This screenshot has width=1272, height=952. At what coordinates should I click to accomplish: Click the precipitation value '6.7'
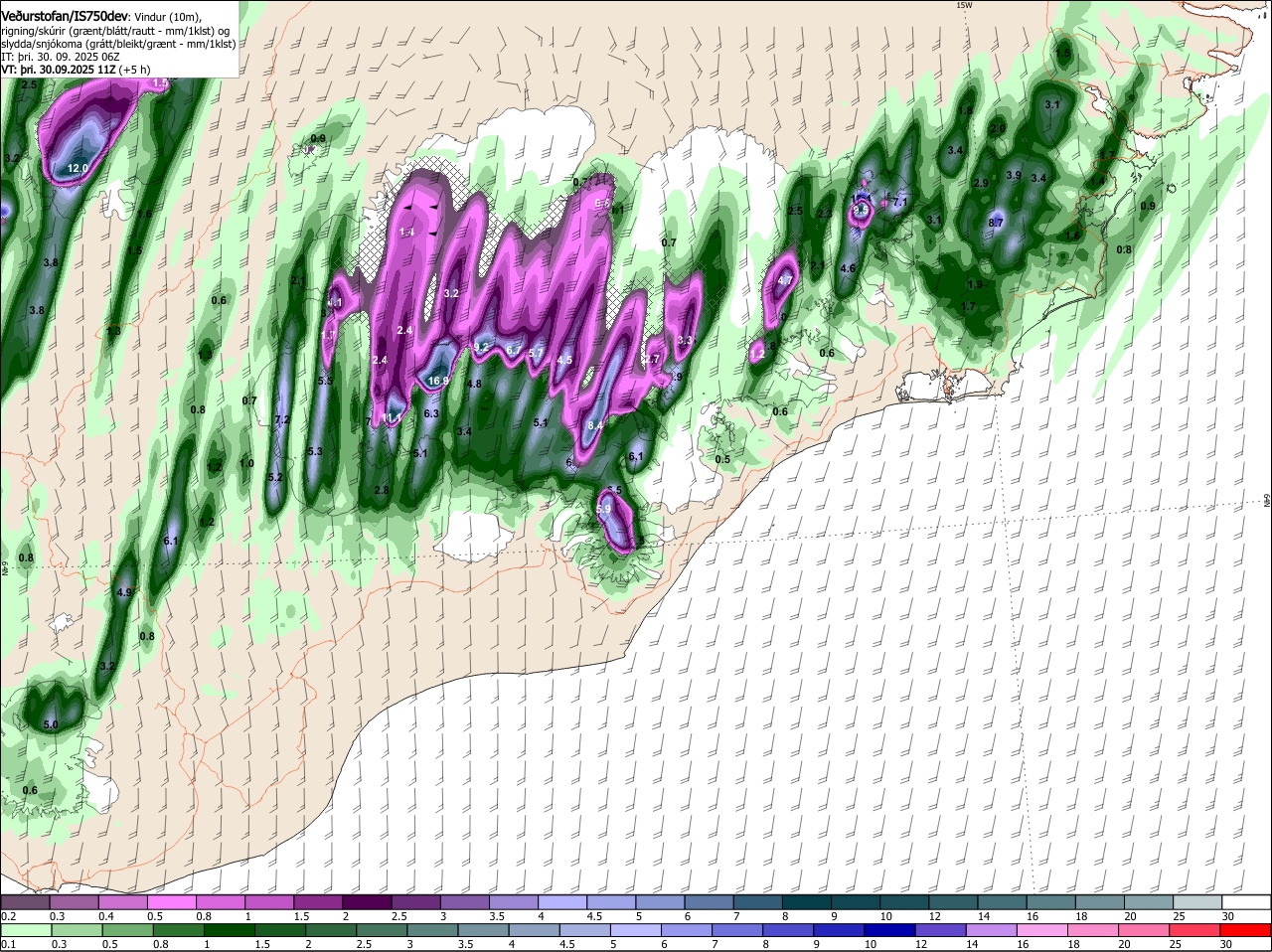[x=514, y=350]
